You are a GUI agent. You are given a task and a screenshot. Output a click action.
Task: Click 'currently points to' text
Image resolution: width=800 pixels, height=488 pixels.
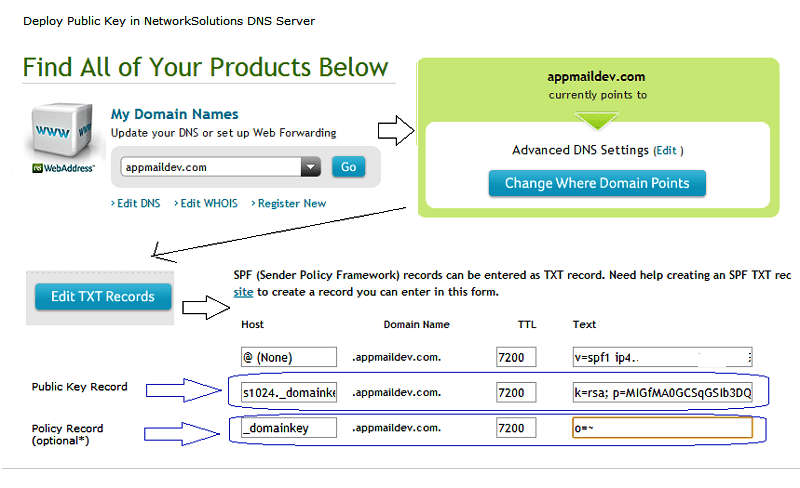[x=597, y=95]
